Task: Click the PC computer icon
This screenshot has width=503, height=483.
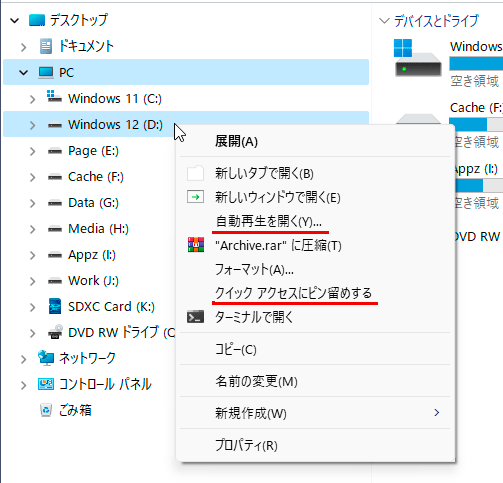Action: click(46, 73)
